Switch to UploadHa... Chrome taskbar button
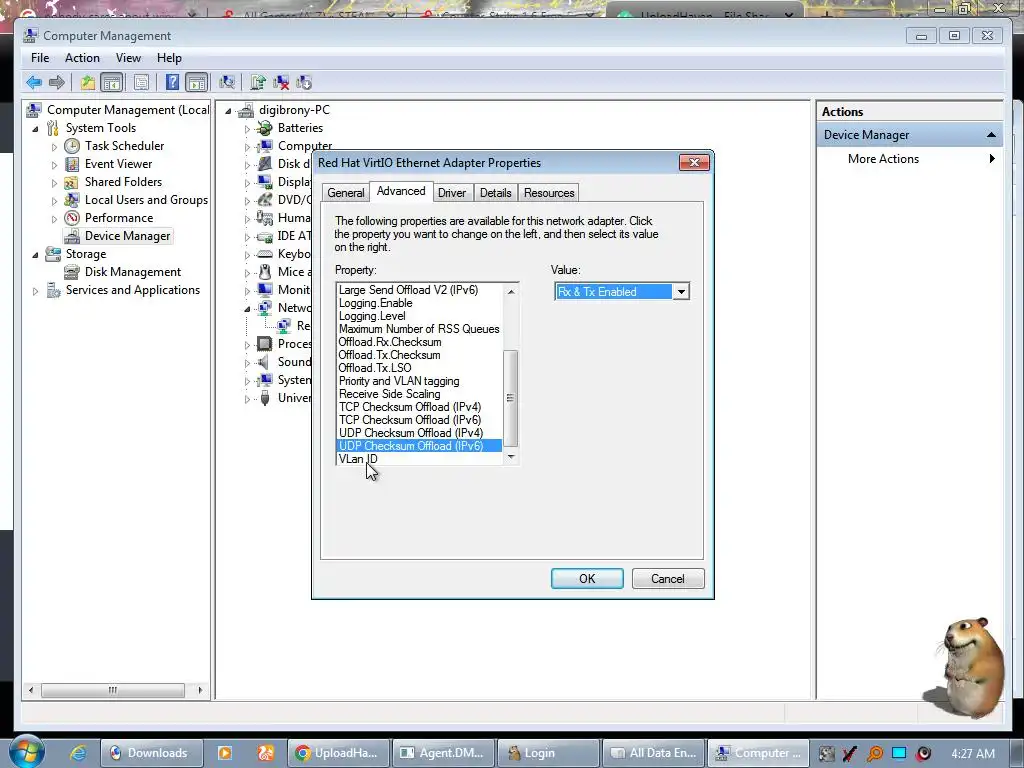This screenshot has height=768, width=1024. click(339, 753)
